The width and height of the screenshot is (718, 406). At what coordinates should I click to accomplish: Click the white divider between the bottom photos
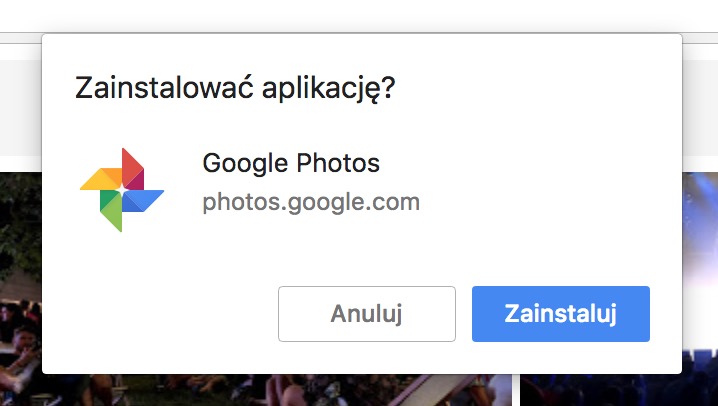516,390
